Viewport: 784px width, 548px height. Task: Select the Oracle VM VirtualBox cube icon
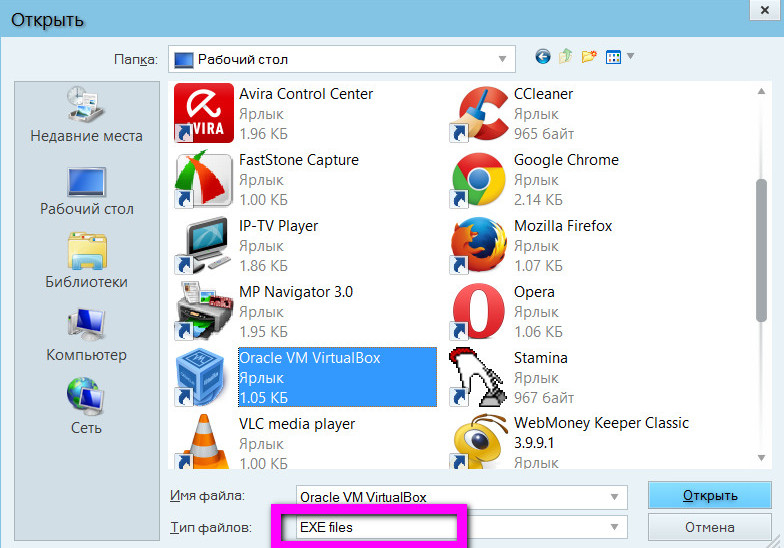click(x=202, y=377)
